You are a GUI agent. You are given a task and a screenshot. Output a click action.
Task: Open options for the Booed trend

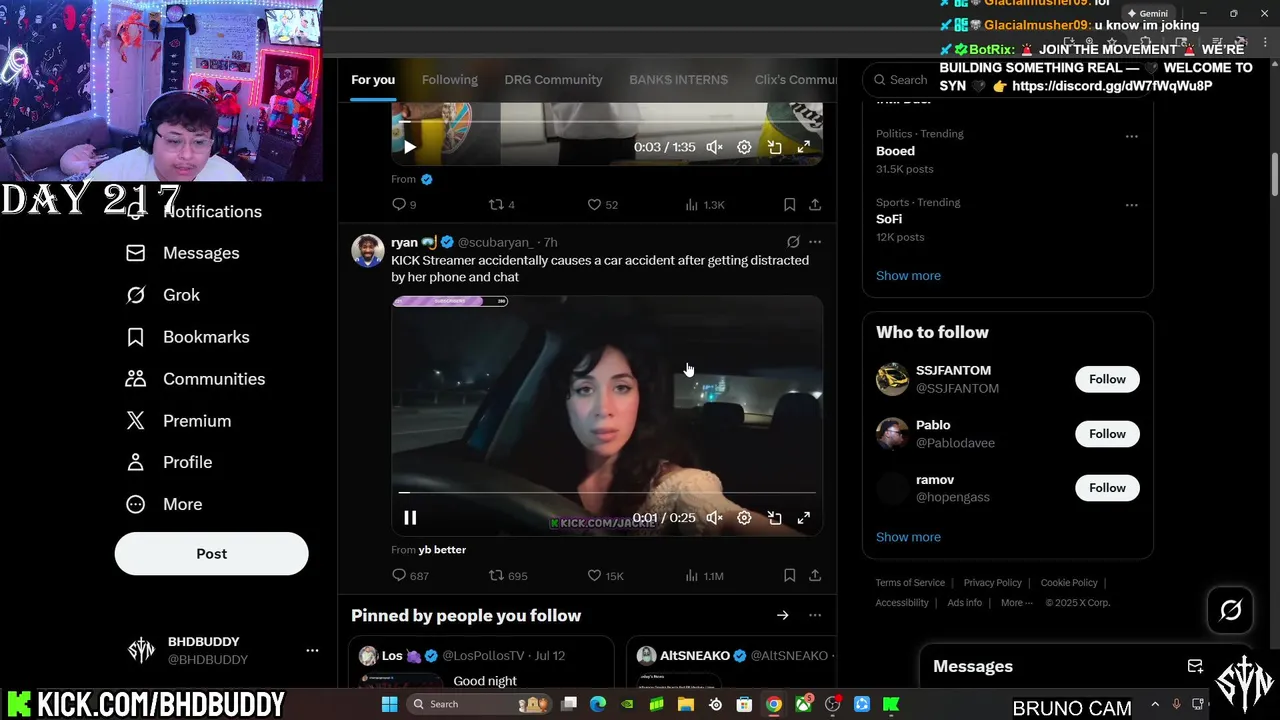[1132, 136]
